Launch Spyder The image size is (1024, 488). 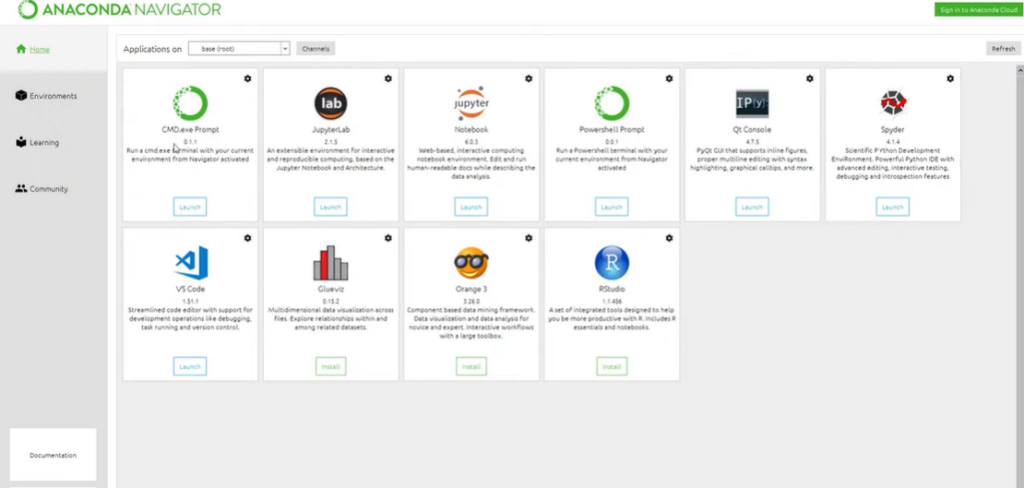892,207
